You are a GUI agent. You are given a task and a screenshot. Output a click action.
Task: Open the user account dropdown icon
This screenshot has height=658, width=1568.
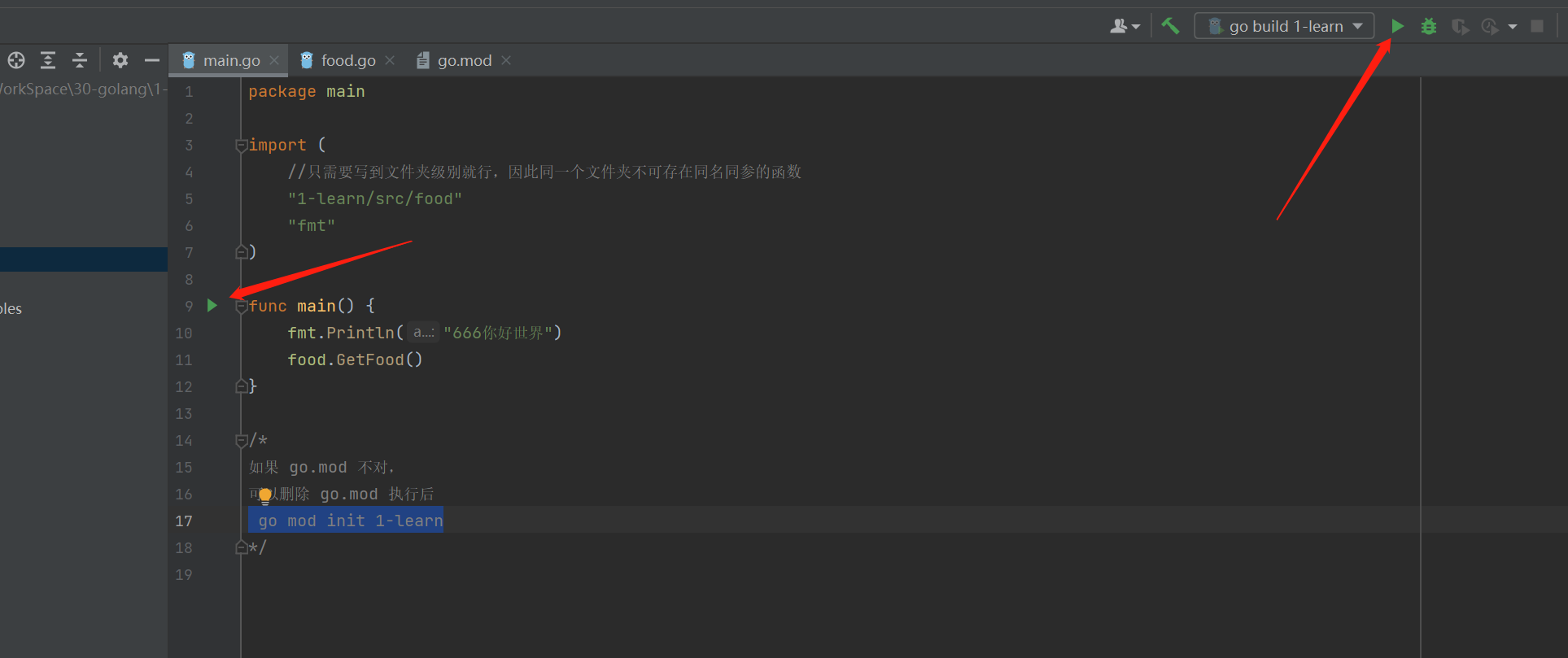tap(1125, 26)
